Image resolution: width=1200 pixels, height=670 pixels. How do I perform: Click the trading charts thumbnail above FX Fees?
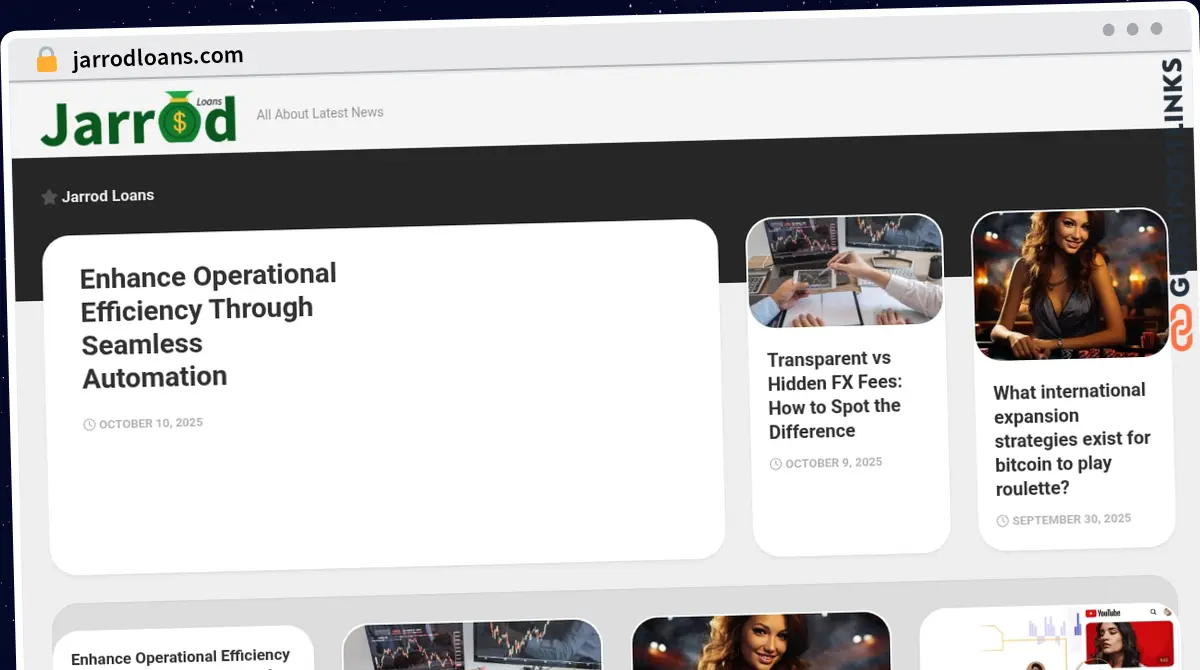tap(845, 270)
